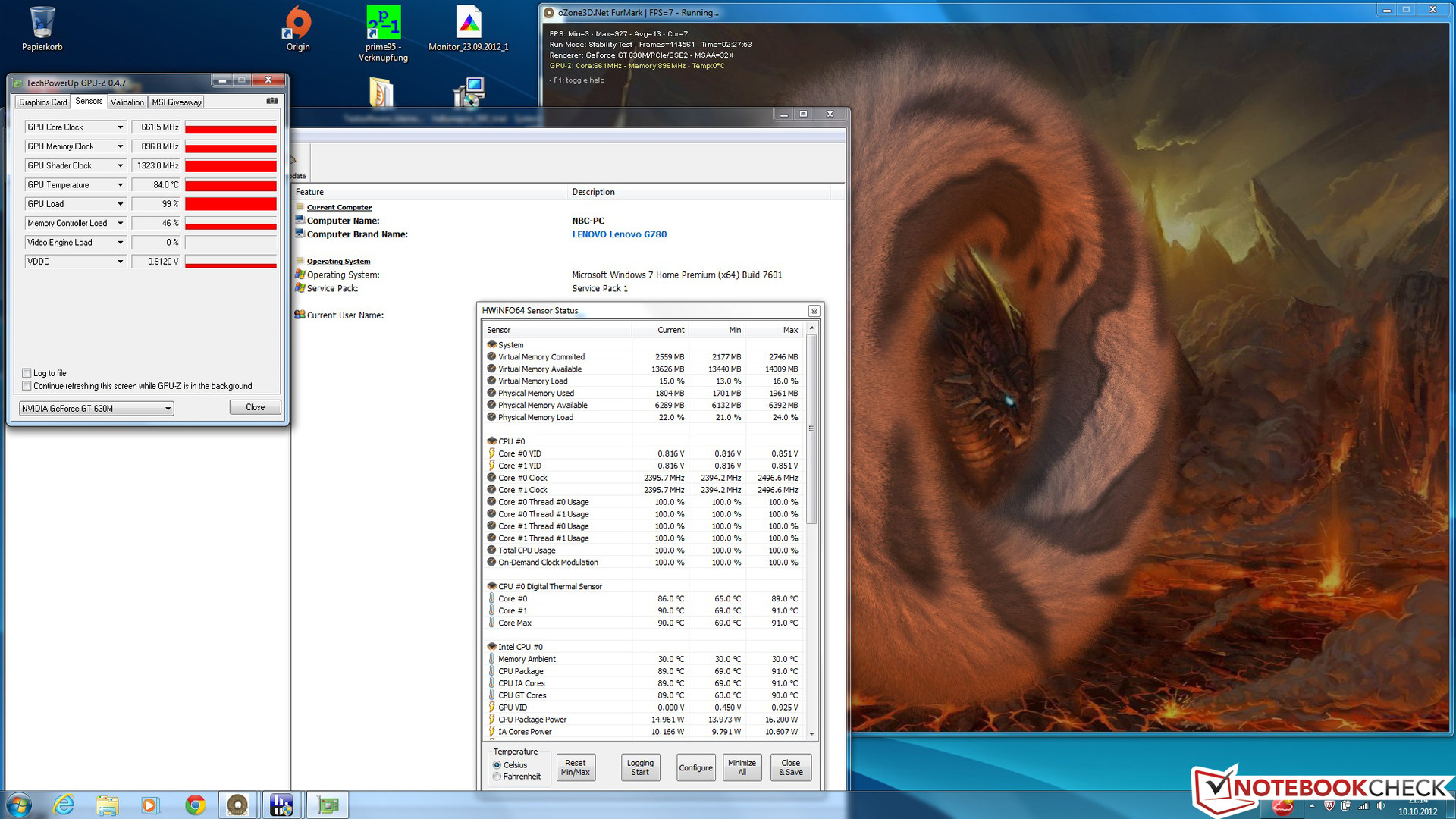
Task: Enable the Log to file checkbox
Action: tap(27, 373)
